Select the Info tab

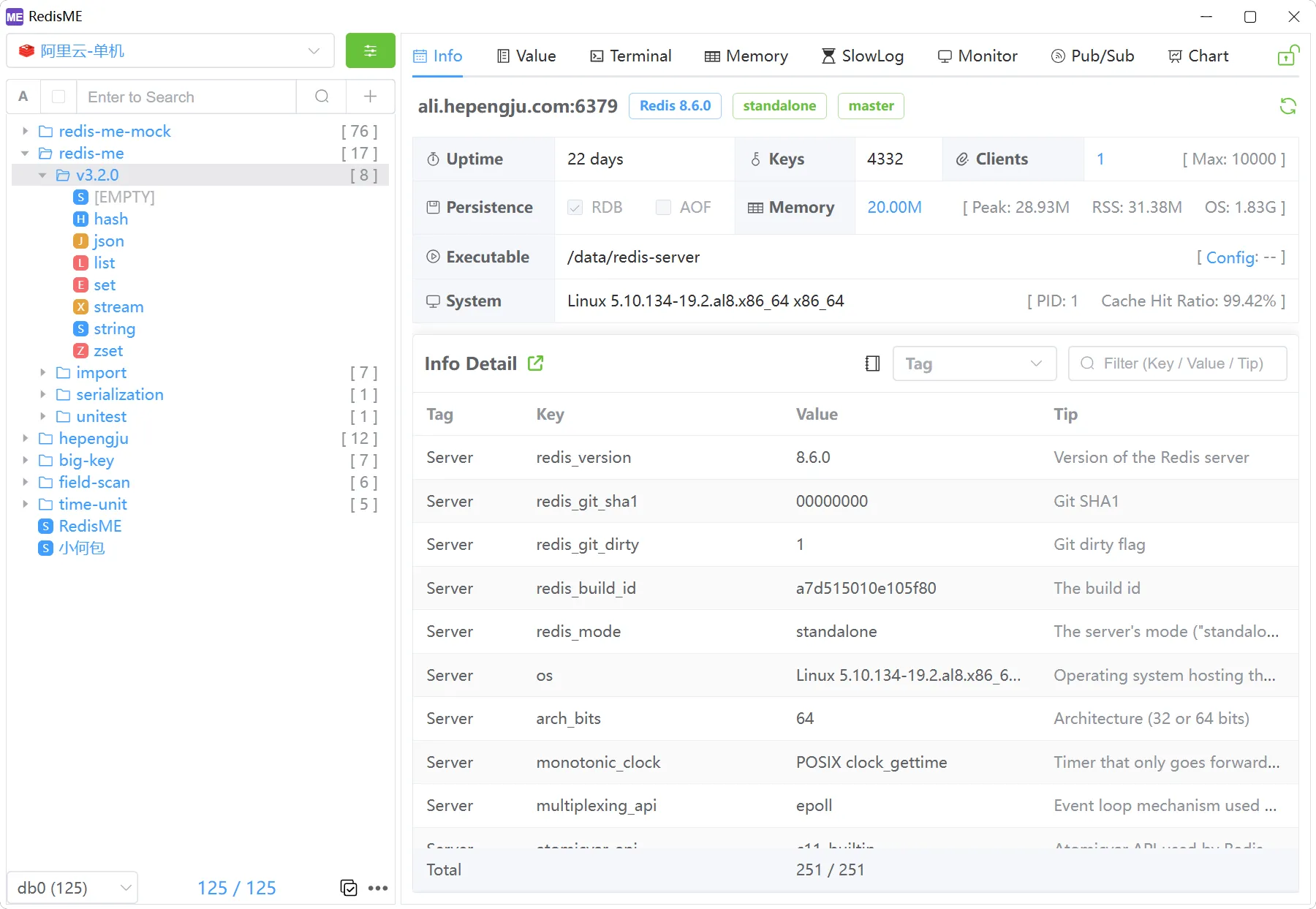click(438, 56)
